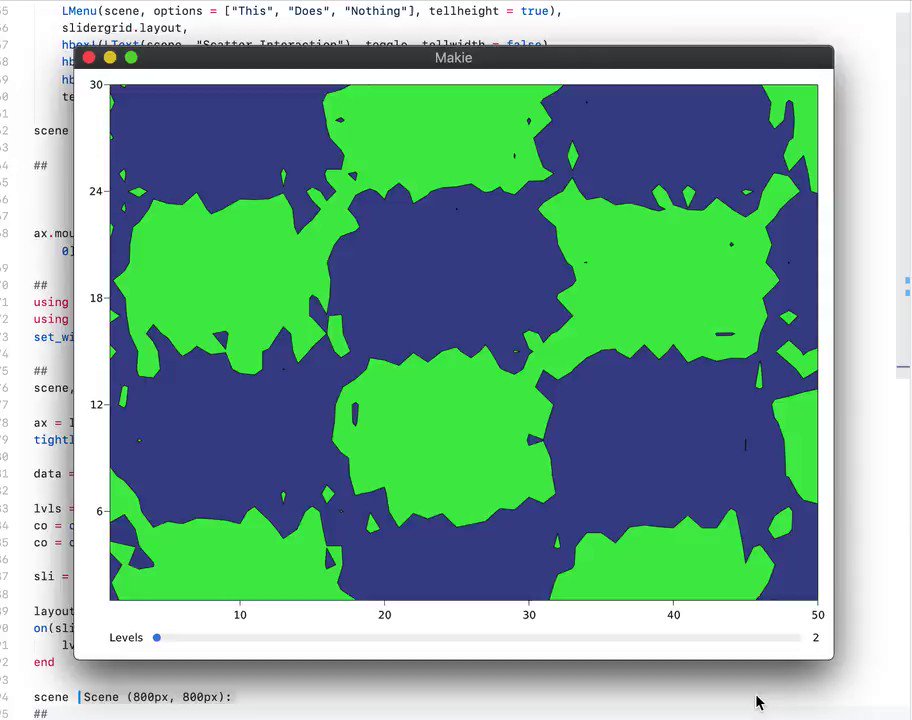912x720 pixels.
Task: Click the x-axis tick label 30
Action: (529, 615)
